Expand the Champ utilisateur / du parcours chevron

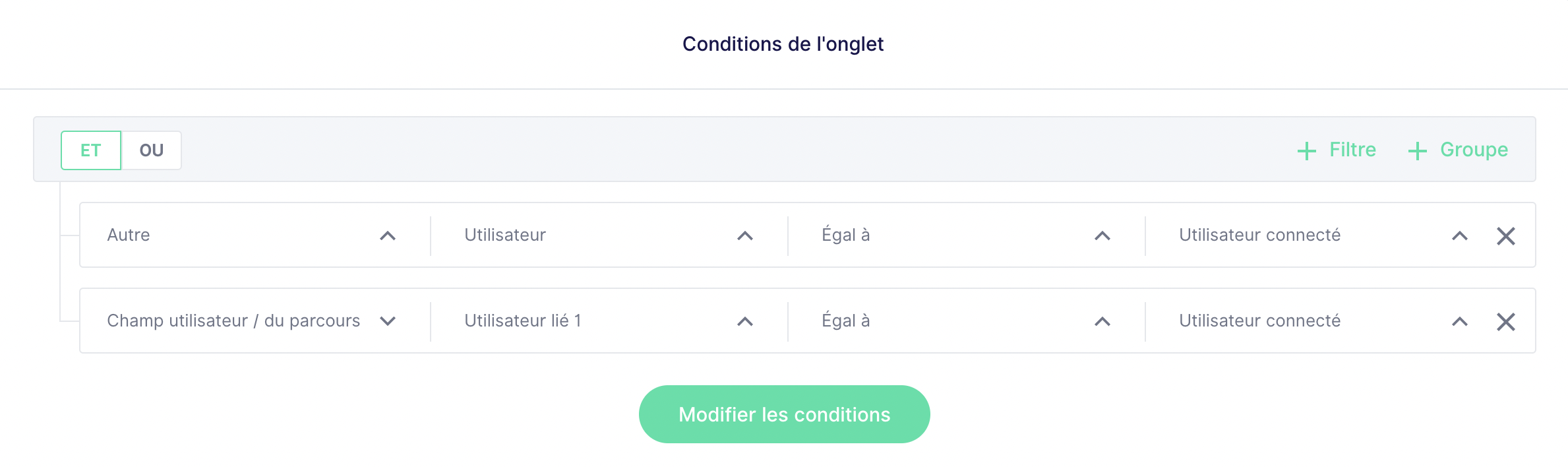click(388, 321)
